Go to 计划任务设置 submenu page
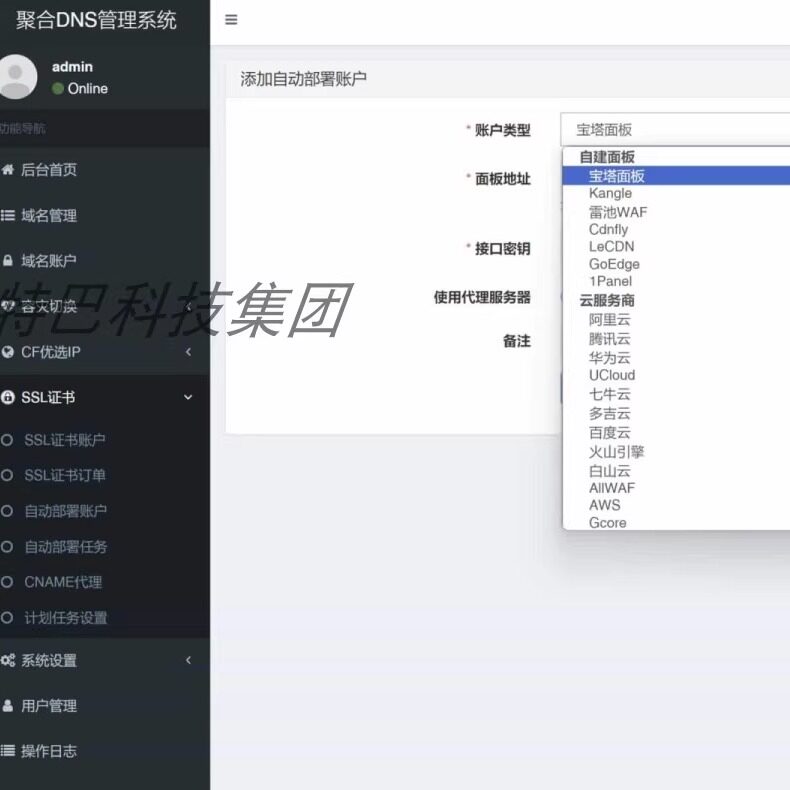Image resolution: width=790 pixels, height=790 pixels. coord(65,618)
